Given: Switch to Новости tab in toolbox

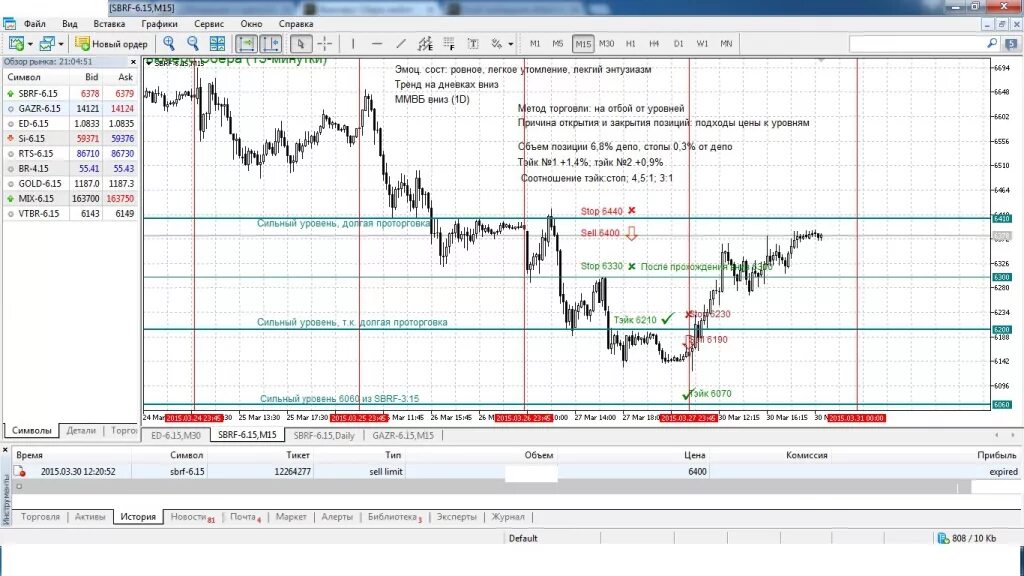Looking at the screenshot, I should tap(192, 517).
